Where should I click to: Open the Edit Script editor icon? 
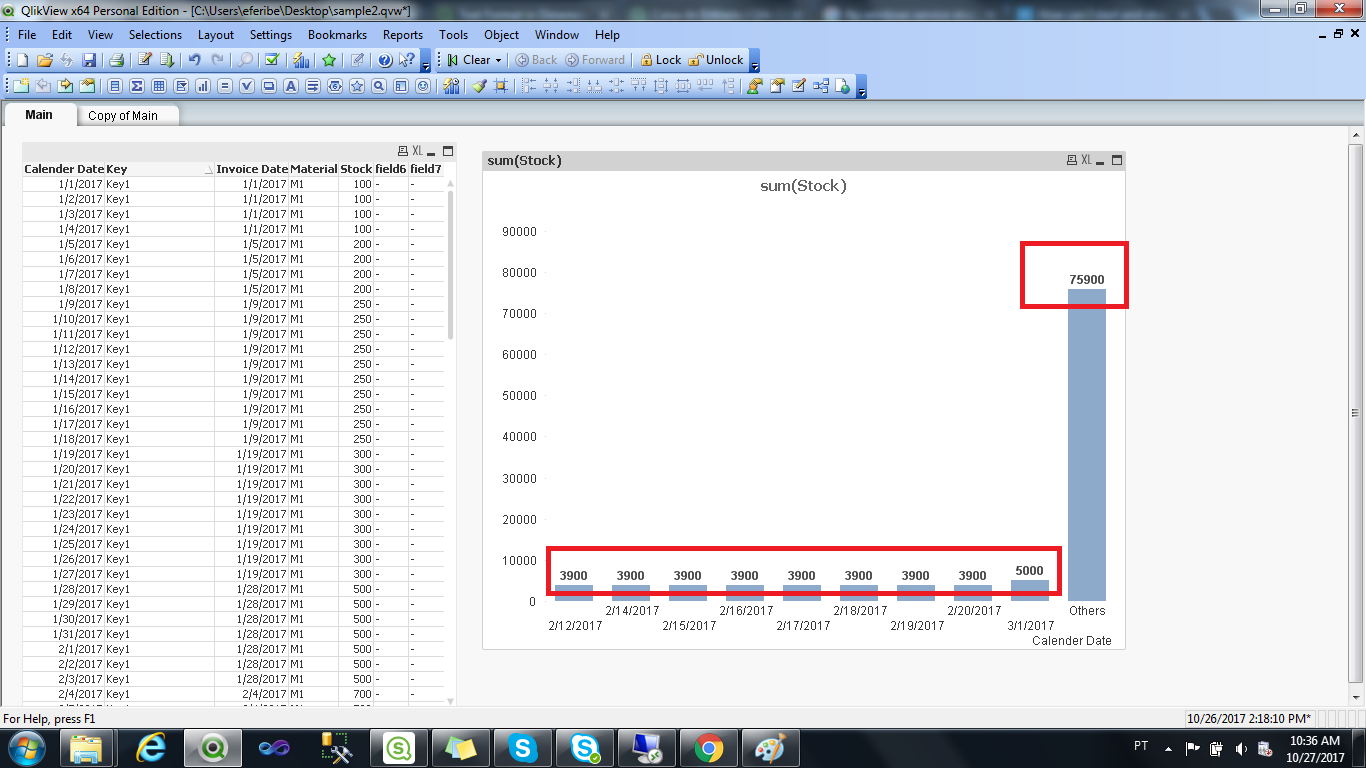(x=144, y=60)
